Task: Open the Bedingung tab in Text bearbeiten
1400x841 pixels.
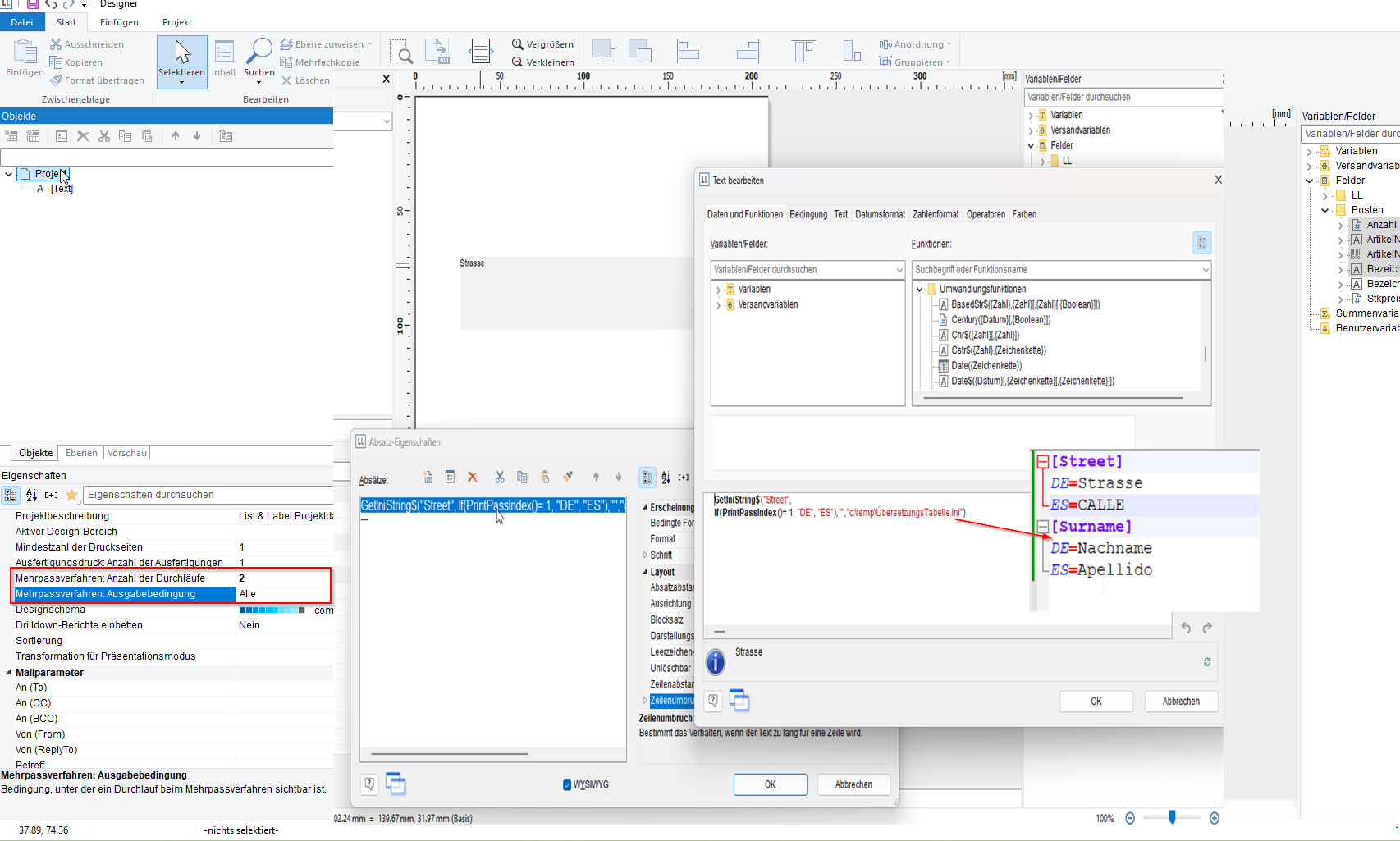Action: click(808, 214)
